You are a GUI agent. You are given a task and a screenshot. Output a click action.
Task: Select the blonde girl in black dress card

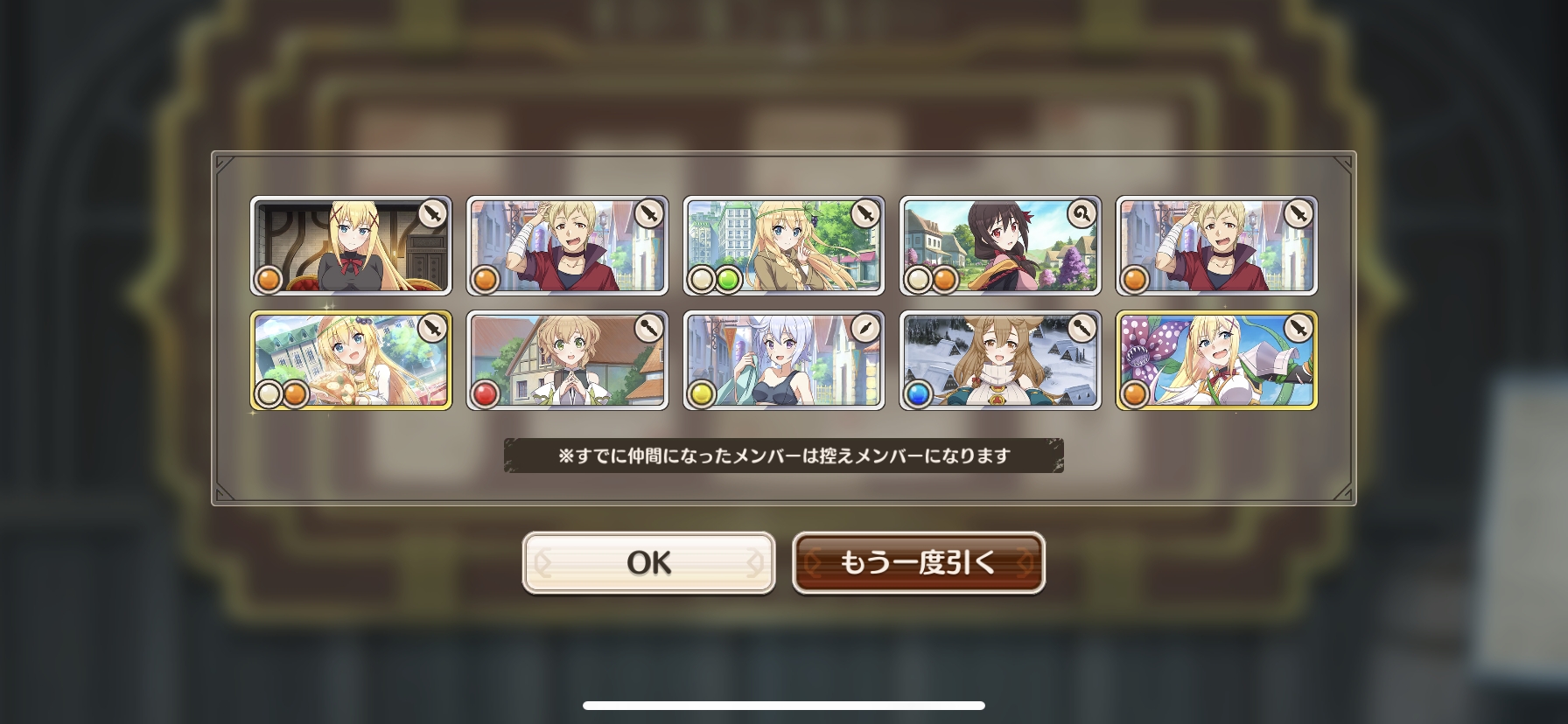click(x=351, y=246)
